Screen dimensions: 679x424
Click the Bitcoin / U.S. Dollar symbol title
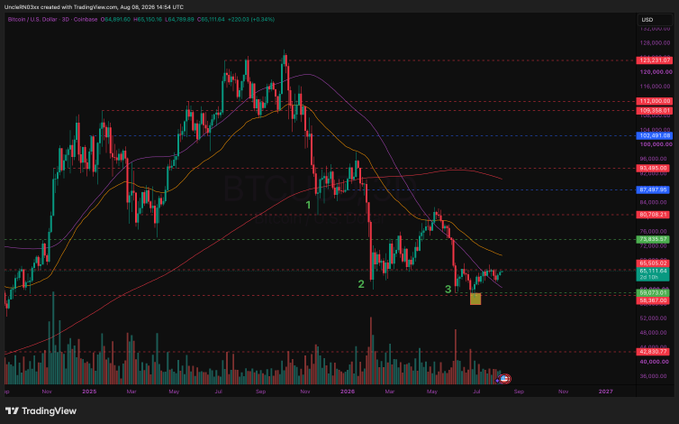coord(31,19)
